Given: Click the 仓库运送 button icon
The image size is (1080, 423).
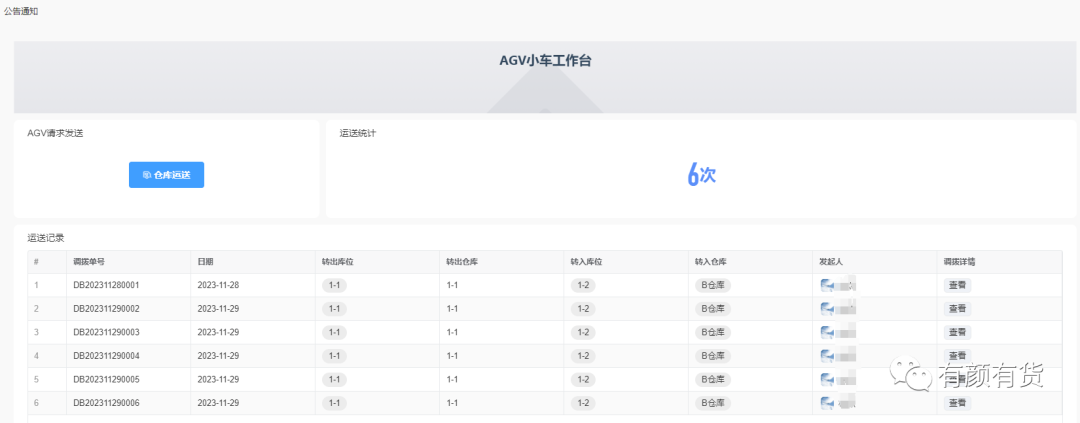Looking at the screenshot, I should (x=147, y=175).
